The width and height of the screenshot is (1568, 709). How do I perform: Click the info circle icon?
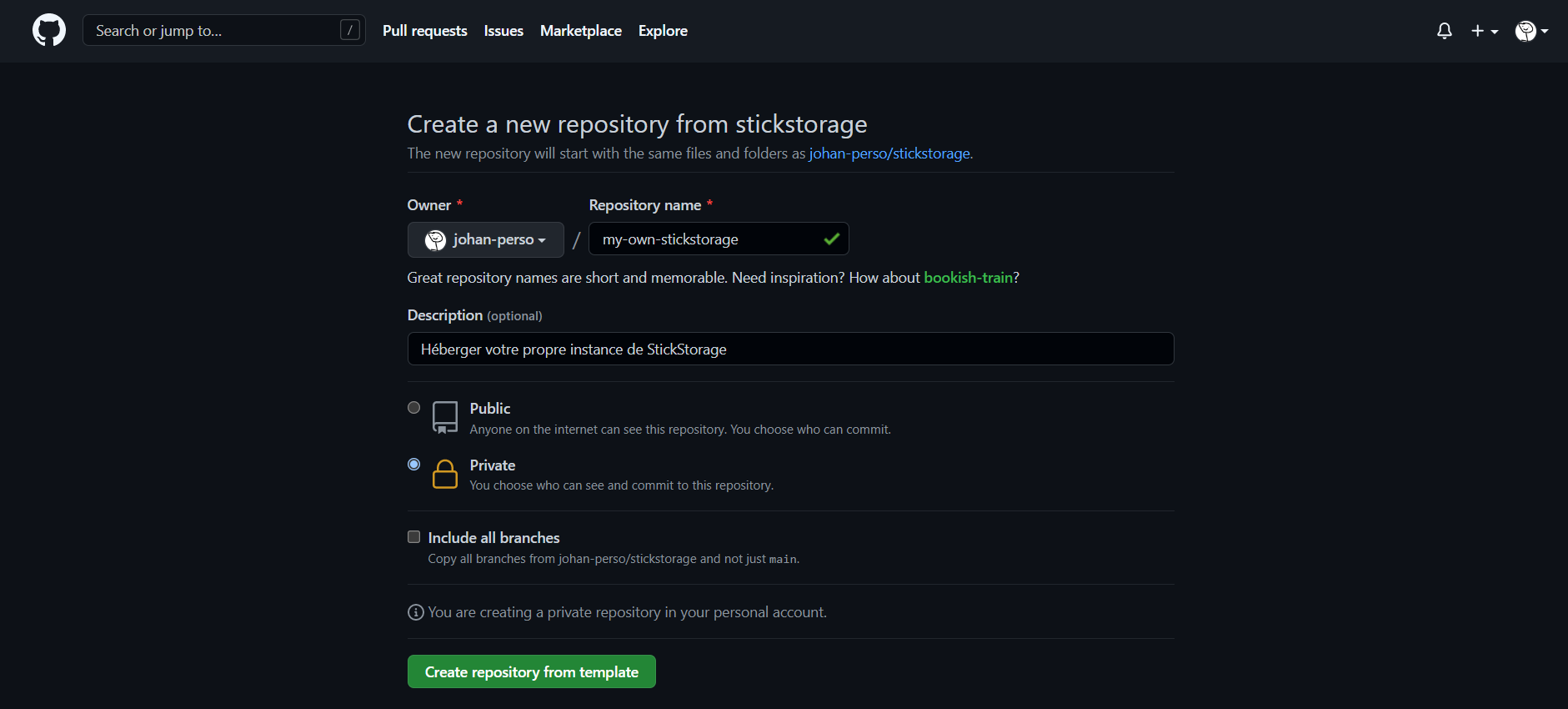[x=415, y=612]
